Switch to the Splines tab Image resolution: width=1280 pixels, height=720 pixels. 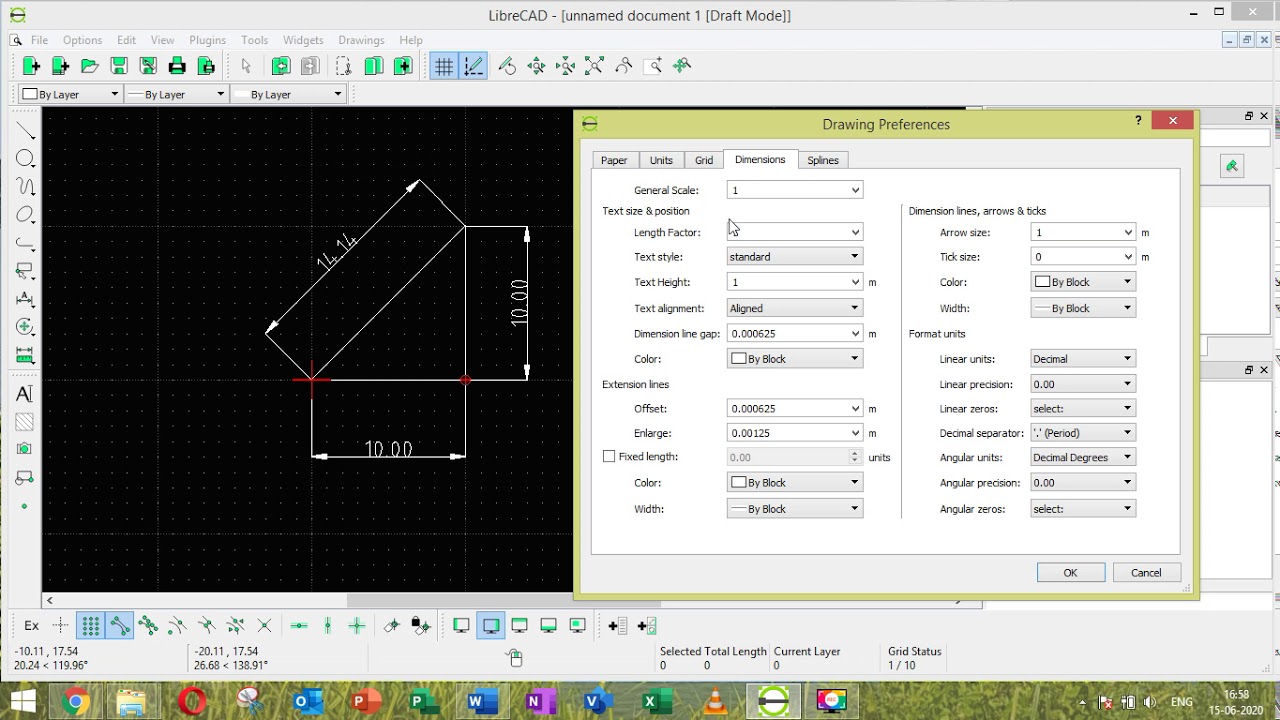click(x=823, y=160)
